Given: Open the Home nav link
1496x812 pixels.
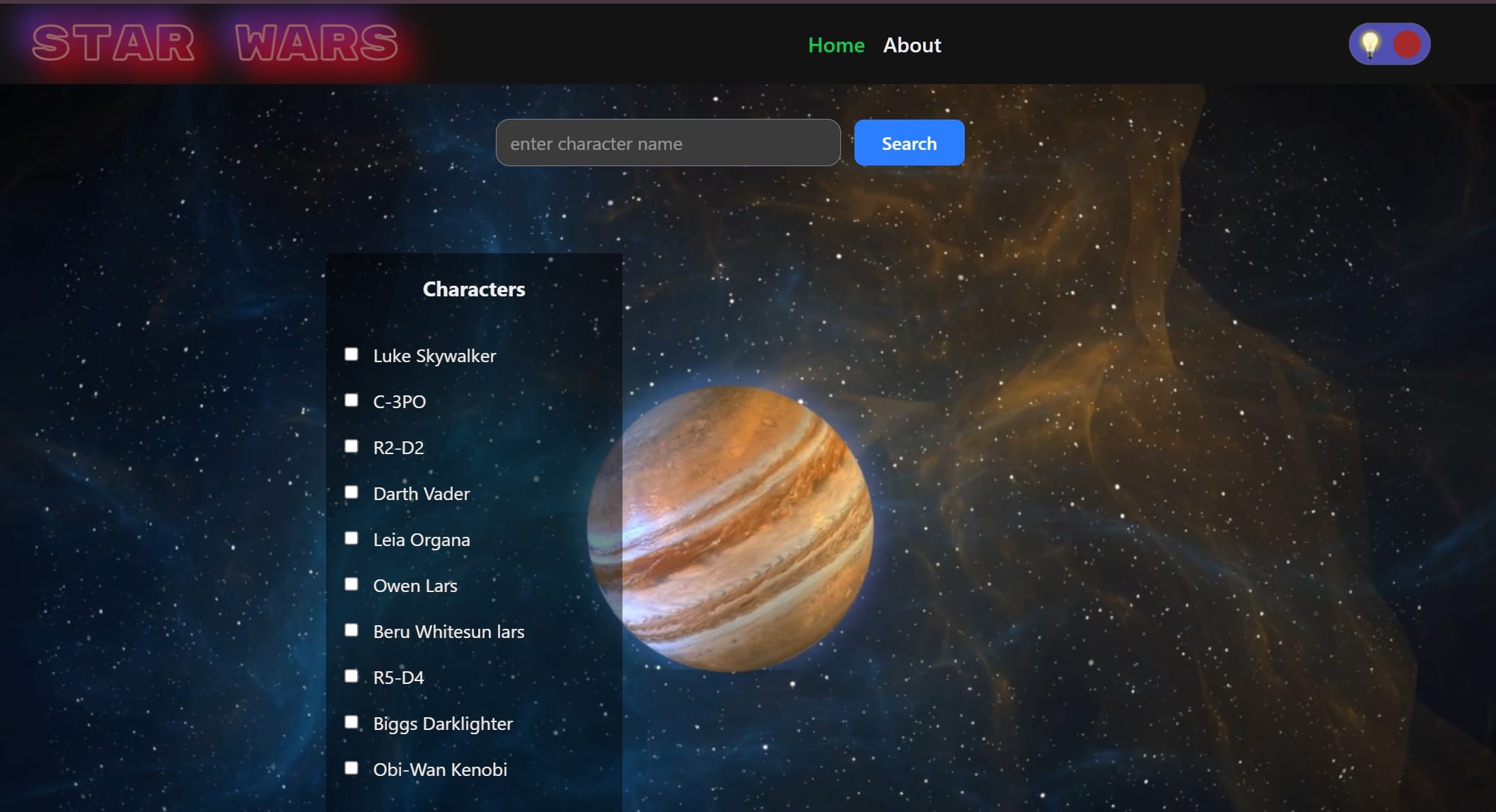Looking at the screenshot, I should [x=836, y=45].
